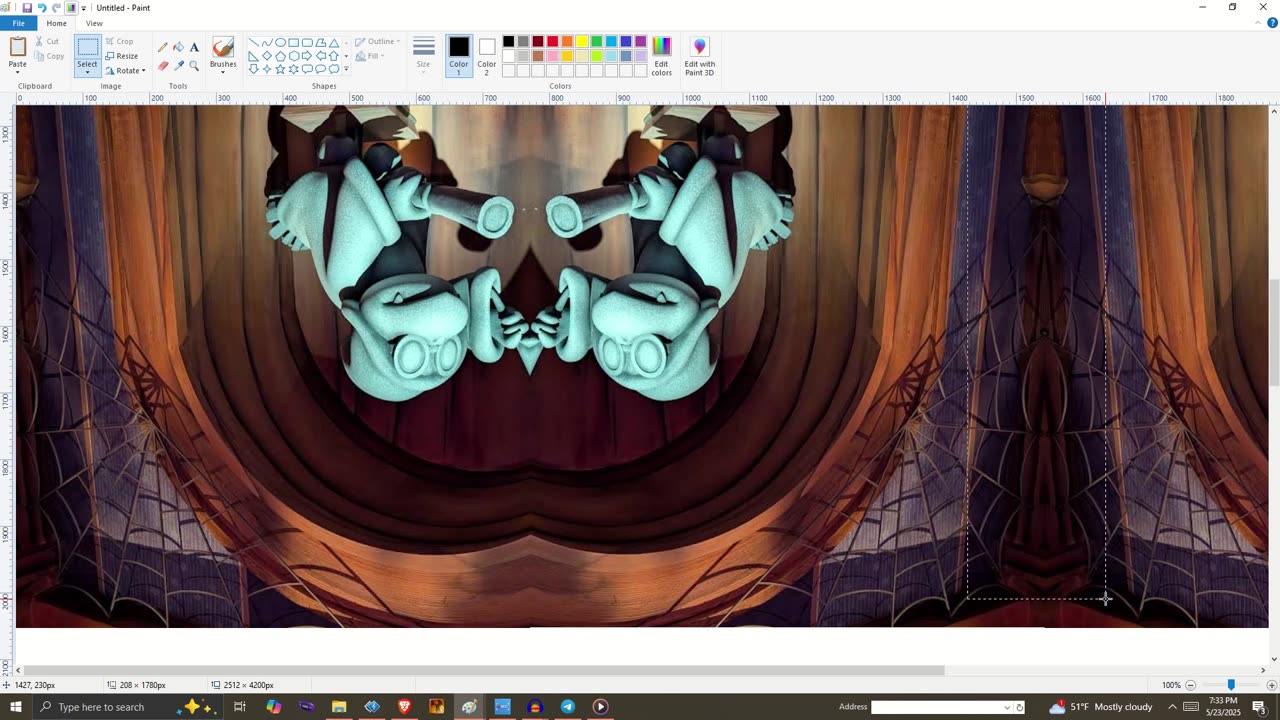Expand the Select options dropdown
The height and width of the screenshot is (720, 1280).
click(87, 72)
